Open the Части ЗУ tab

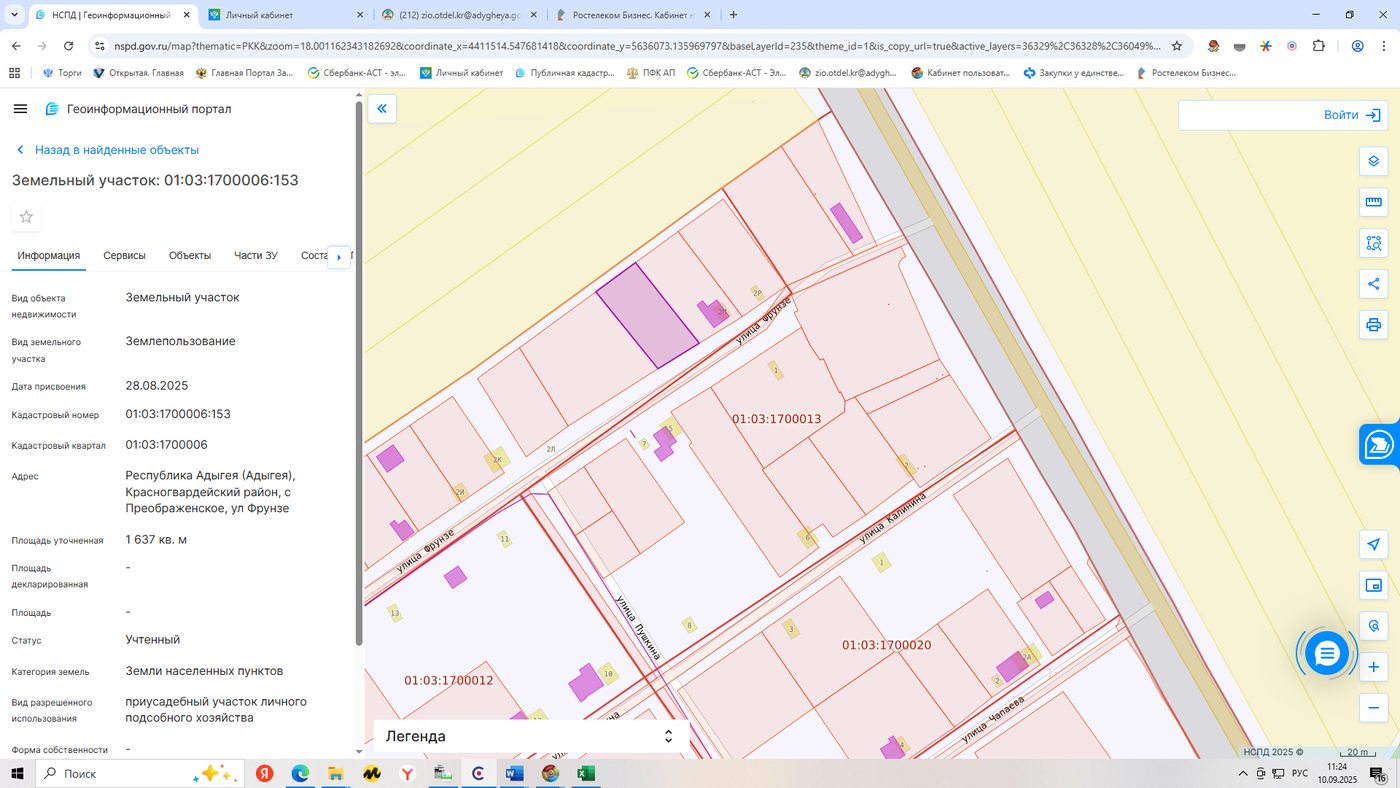pos(256,255)
